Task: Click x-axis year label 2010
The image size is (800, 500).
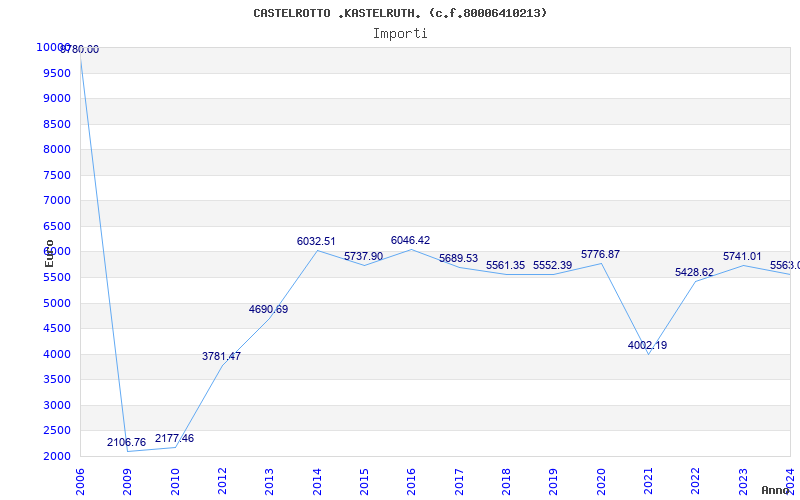Action: click(175, 482)
